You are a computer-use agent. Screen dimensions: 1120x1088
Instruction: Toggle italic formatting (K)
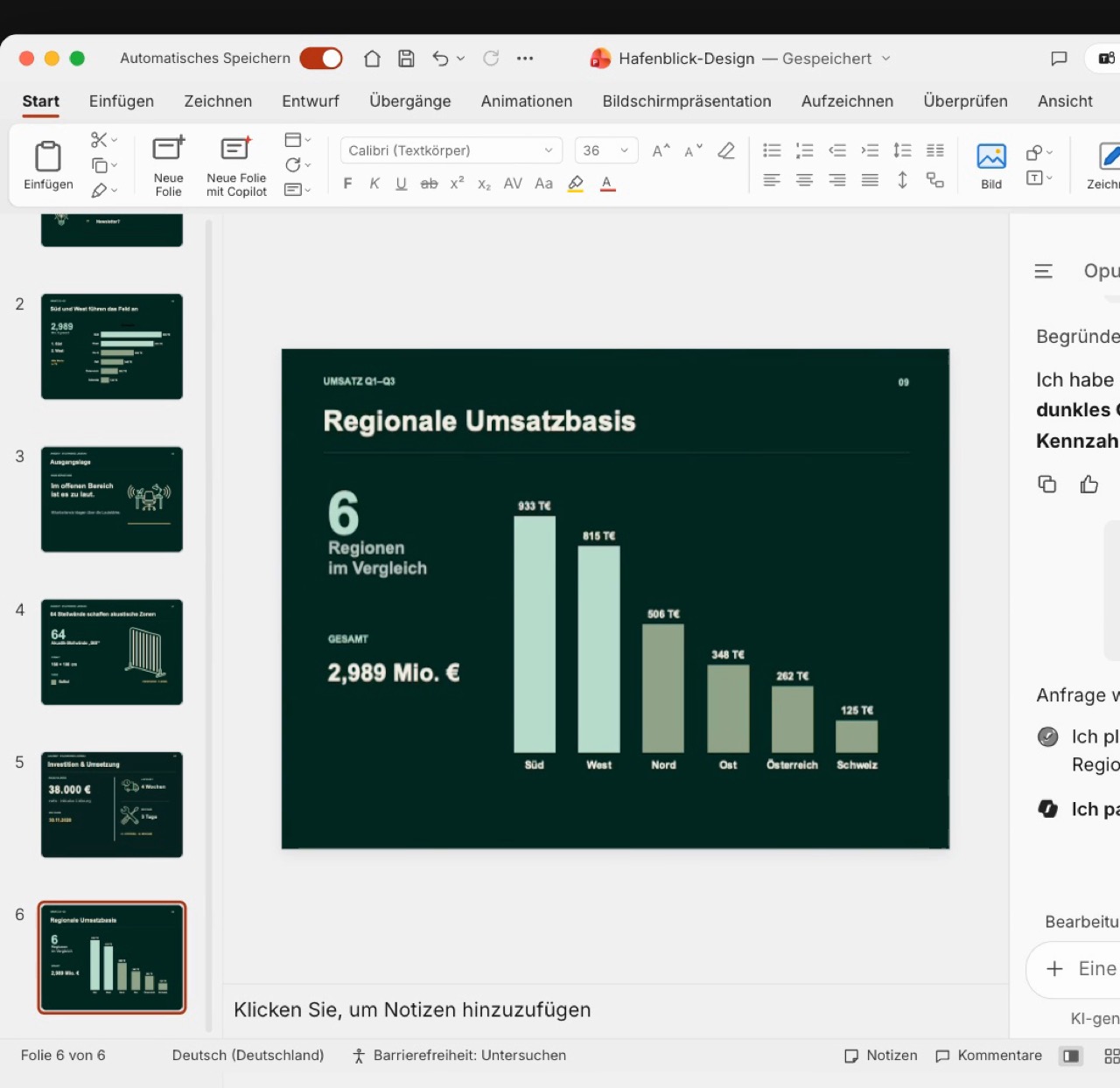pos(374,184)
